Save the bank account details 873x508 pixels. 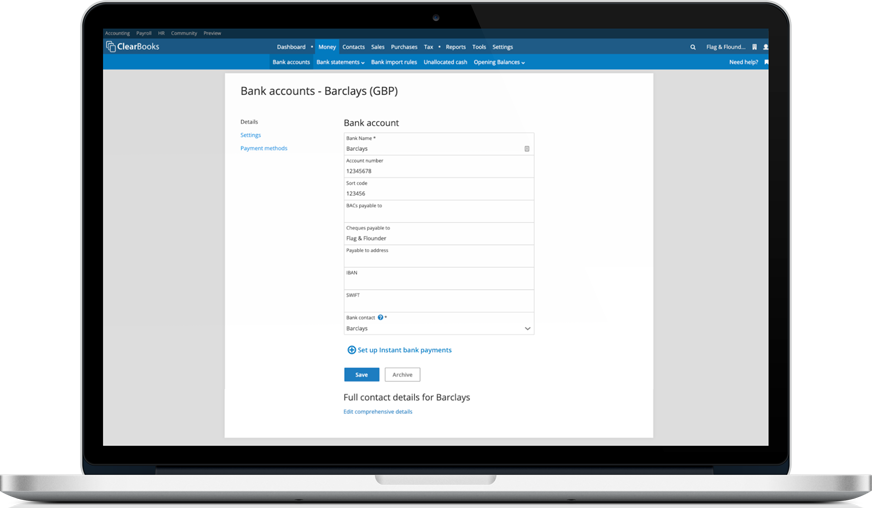click(361, 375)
